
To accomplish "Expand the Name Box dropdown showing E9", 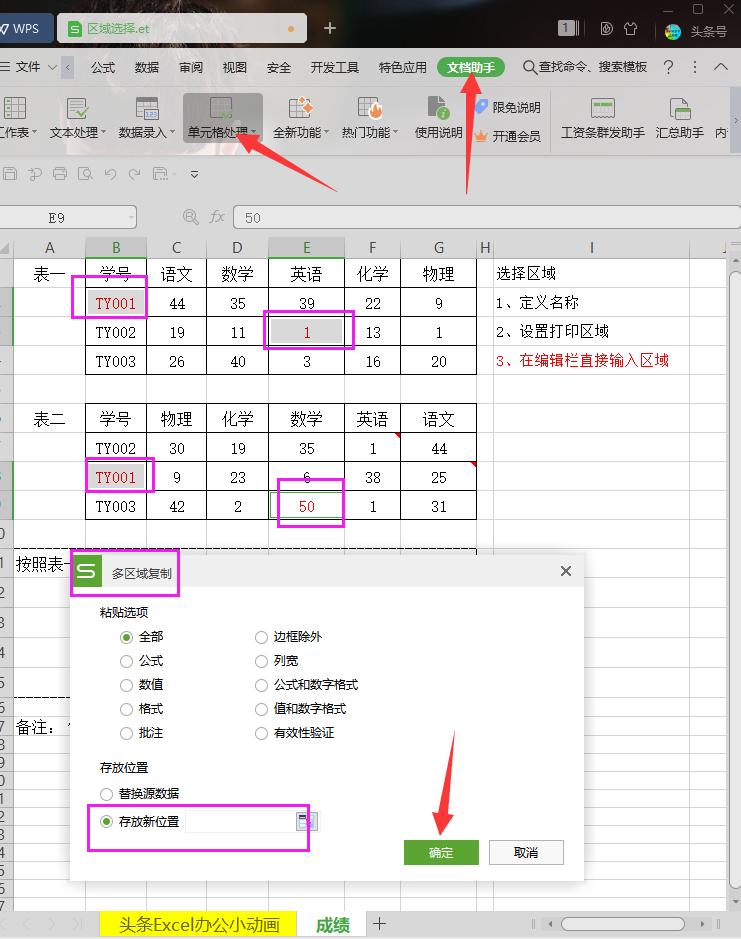I will click(131, 217).
